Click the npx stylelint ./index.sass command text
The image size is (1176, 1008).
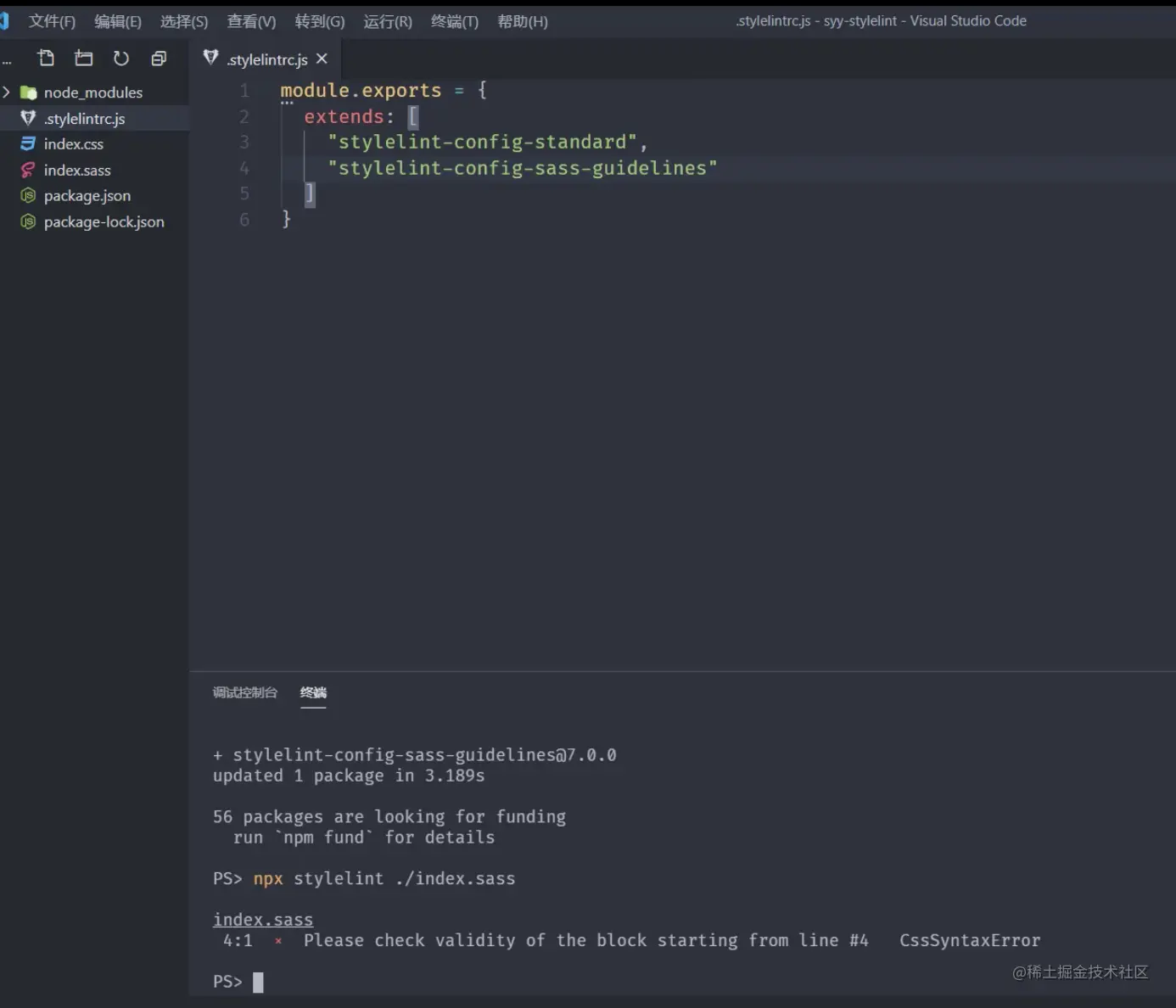(x=384, y=879)
